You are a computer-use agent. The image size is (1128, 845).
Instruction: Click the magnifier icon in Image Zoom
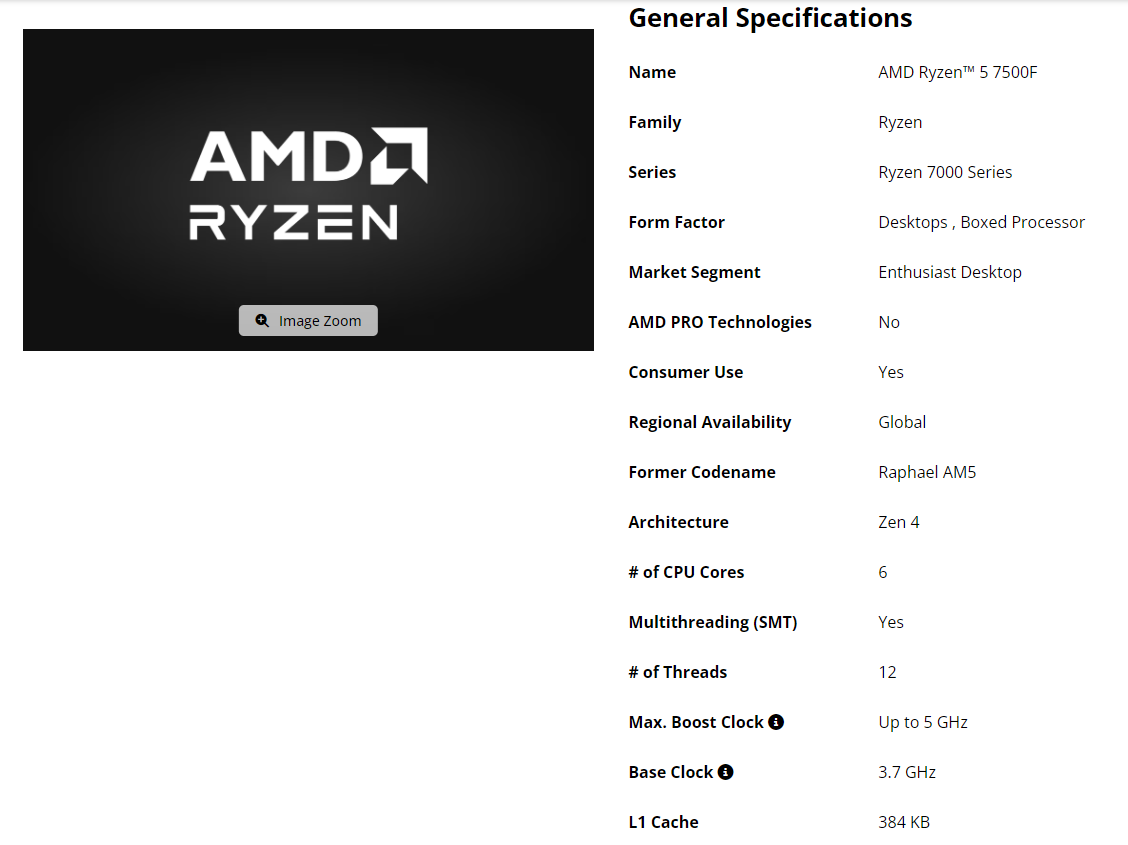point(262,321)
